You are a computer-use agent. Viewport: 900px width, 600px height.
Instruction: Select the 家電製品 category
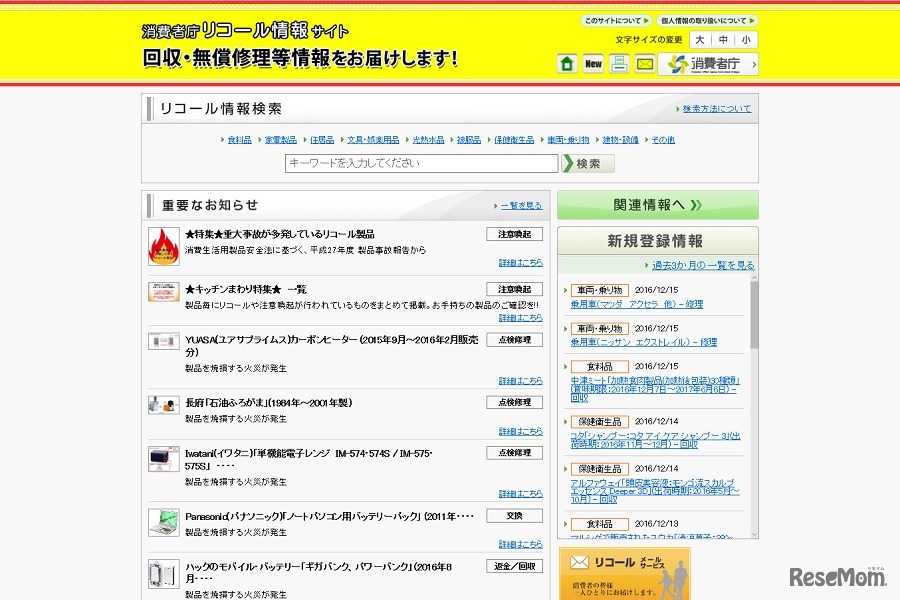coord(282,140)
